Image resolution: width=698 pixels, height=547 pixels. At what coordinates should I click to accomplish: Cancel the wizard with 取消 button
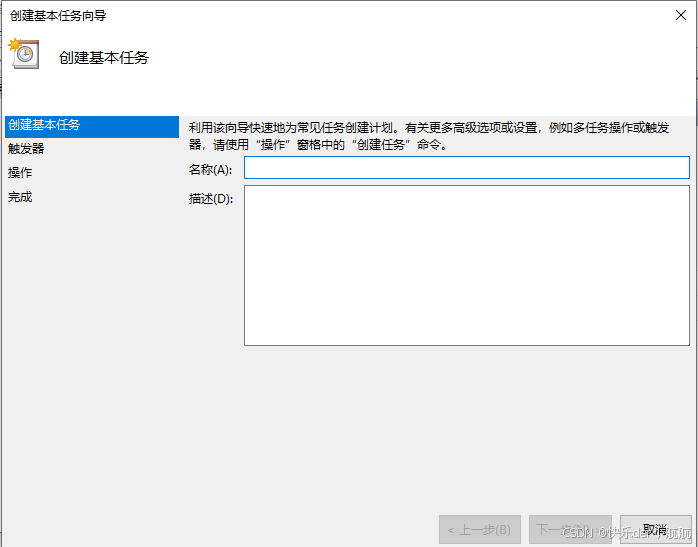click(x=655, y=530)
